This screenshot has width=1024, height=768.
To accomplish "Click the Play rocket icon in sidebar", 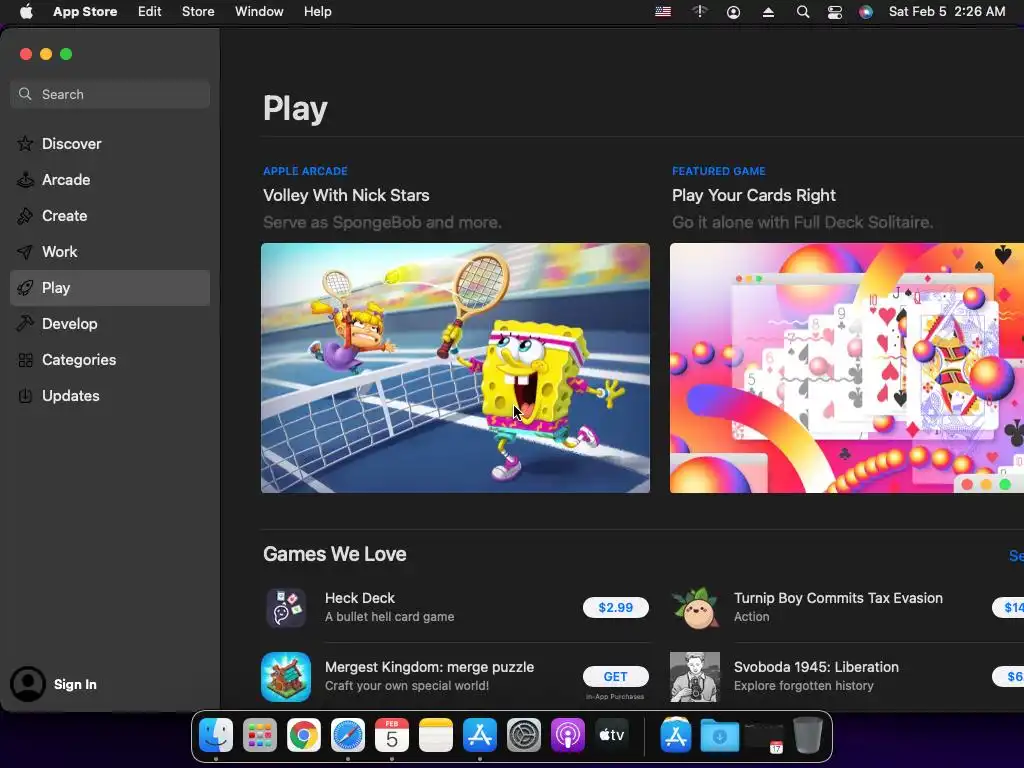I will (x=25, y=287).
